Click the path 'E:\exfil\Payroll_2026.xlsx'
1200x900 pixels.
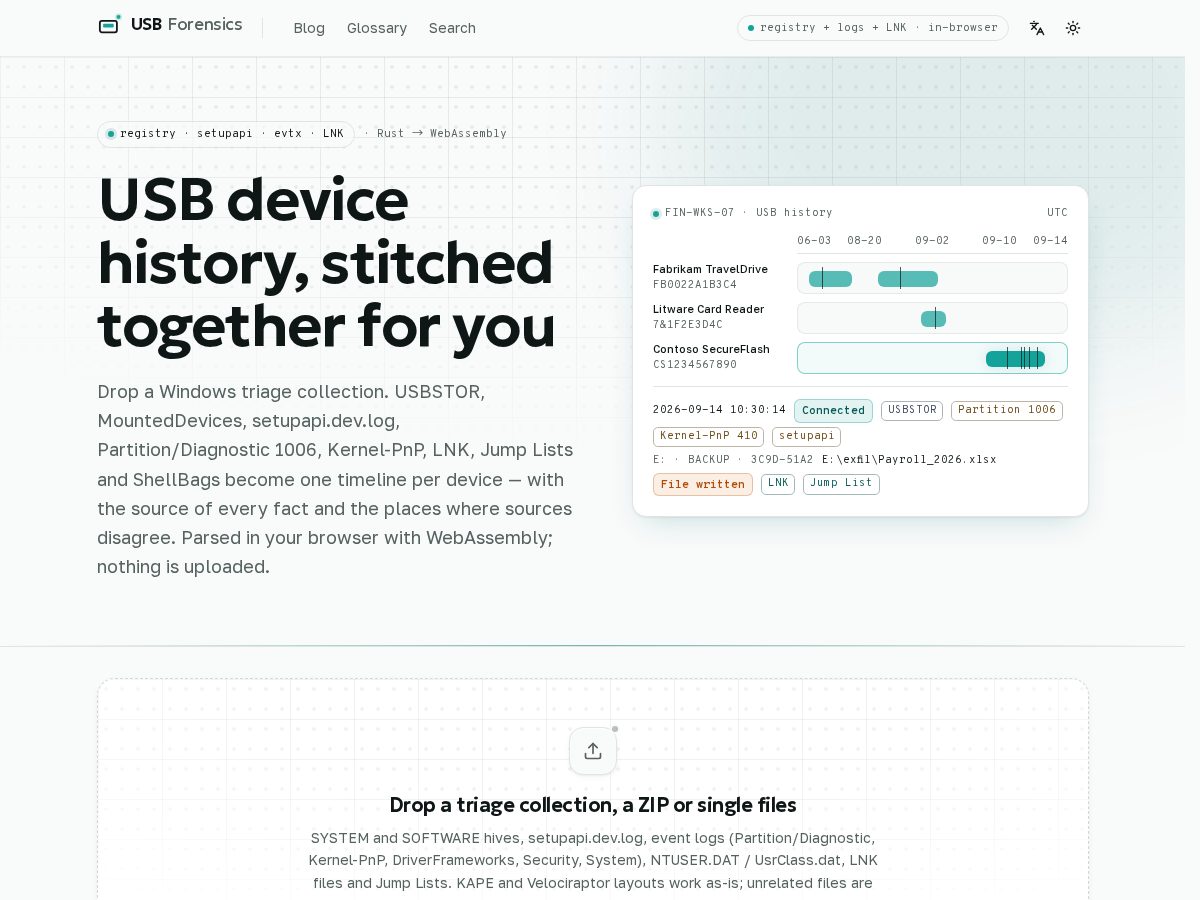[909, 460]
